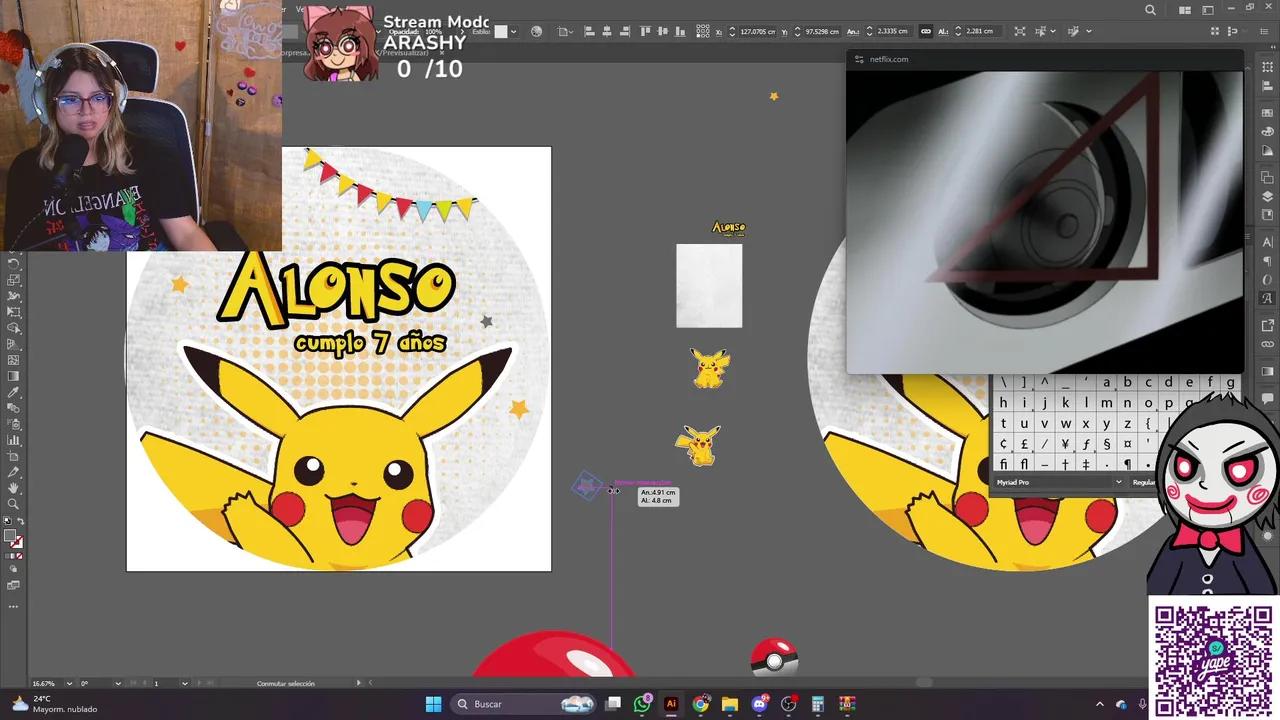Align selection to vertical bottom

point(679,31)
